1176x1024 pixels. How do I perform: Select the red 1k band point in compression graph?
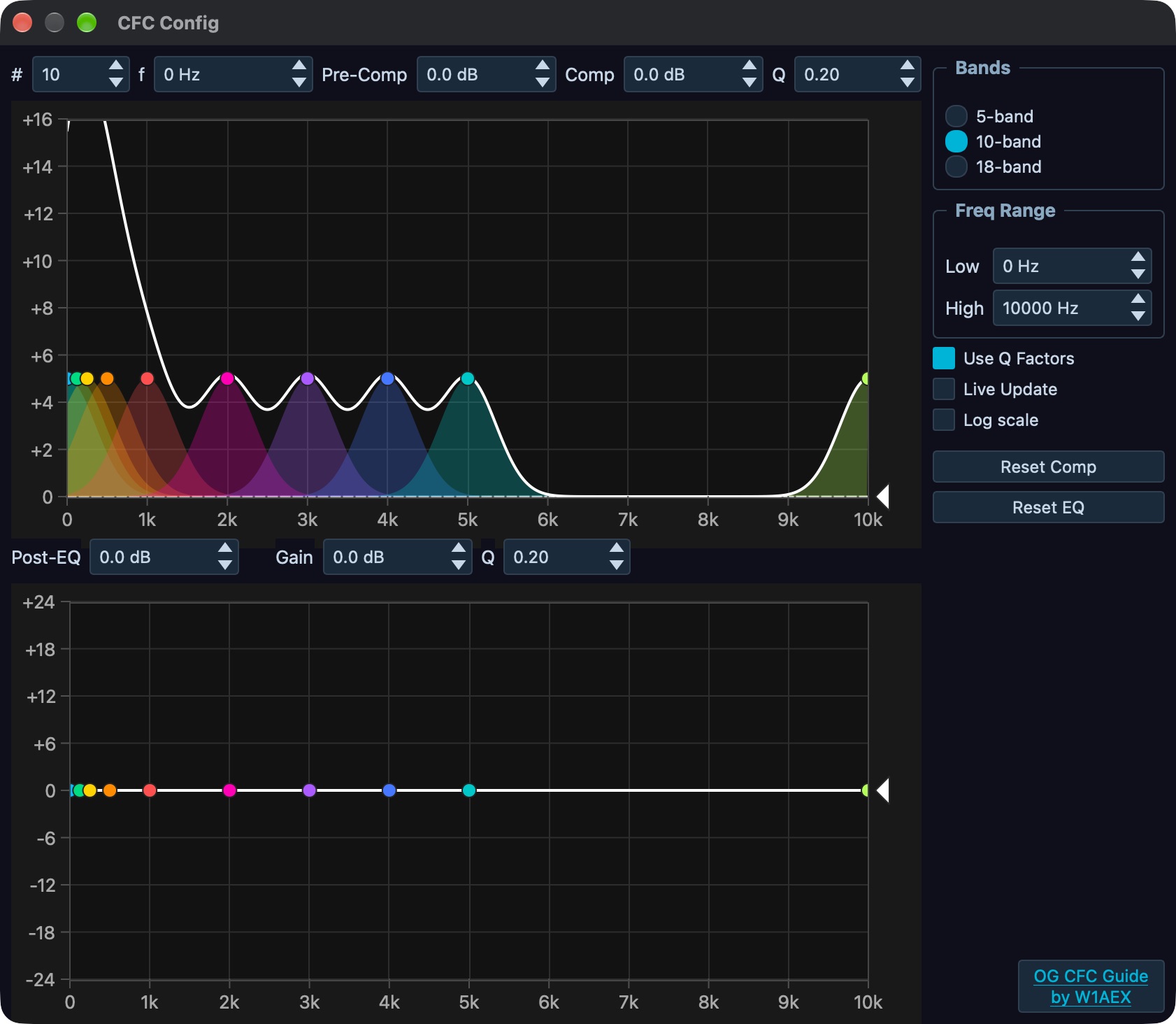147,378
